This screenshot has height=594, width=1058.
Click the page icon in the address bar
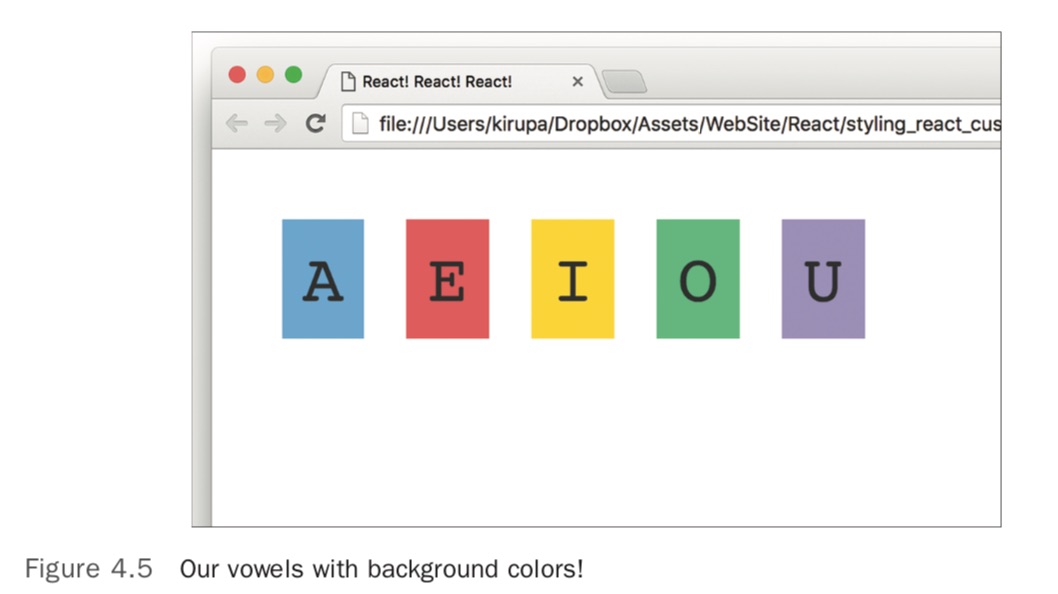(x=360, y=124)
